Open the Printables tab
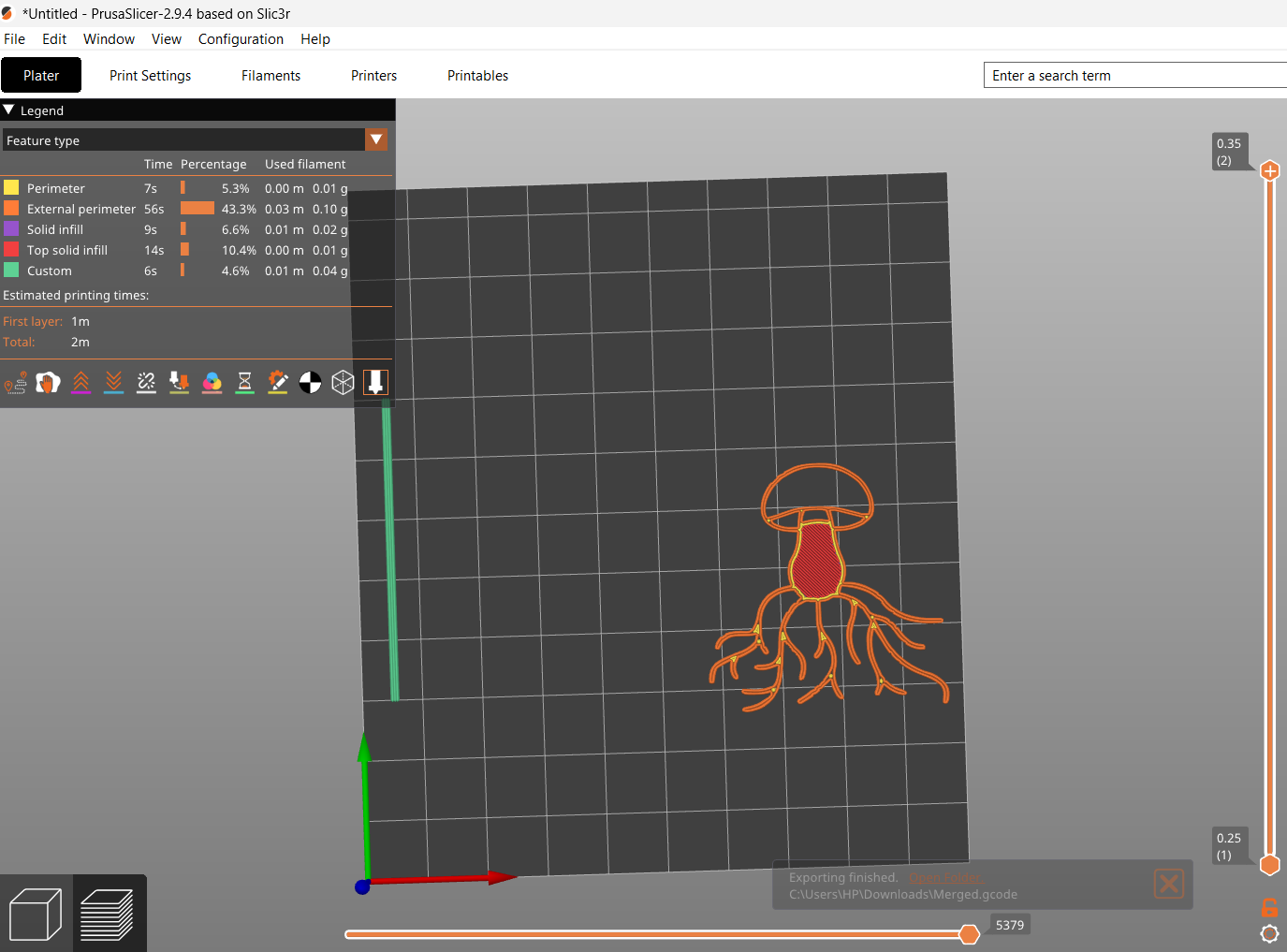1287x952 pixels. click(x=477, y=76)
